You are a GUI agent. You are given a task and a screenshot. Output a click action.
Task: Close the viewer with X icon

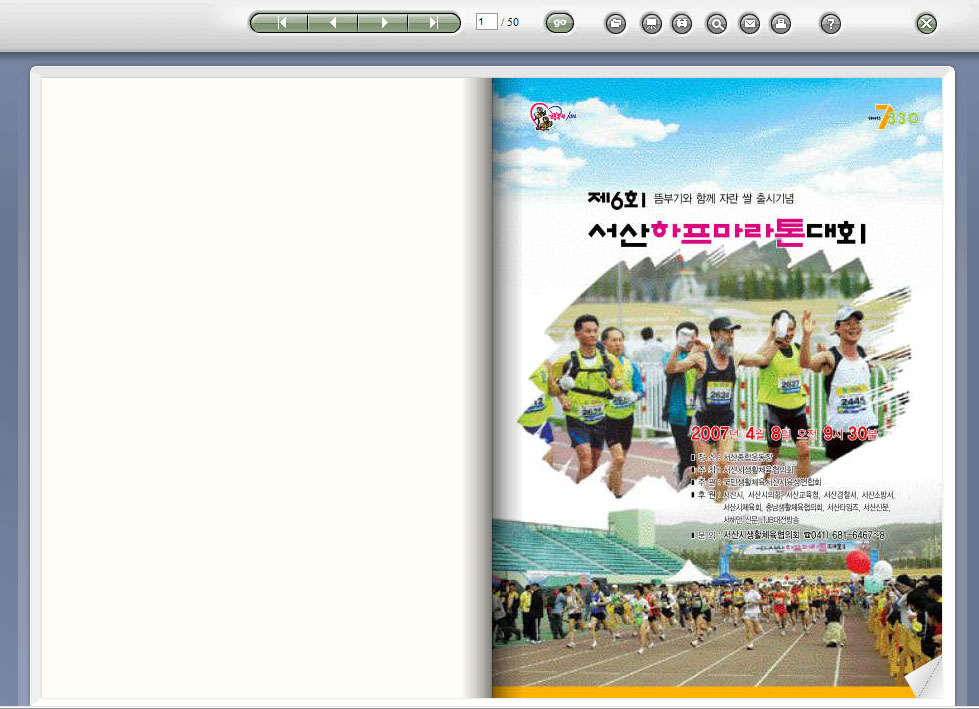pyautogui.click(x=927, y=24)
